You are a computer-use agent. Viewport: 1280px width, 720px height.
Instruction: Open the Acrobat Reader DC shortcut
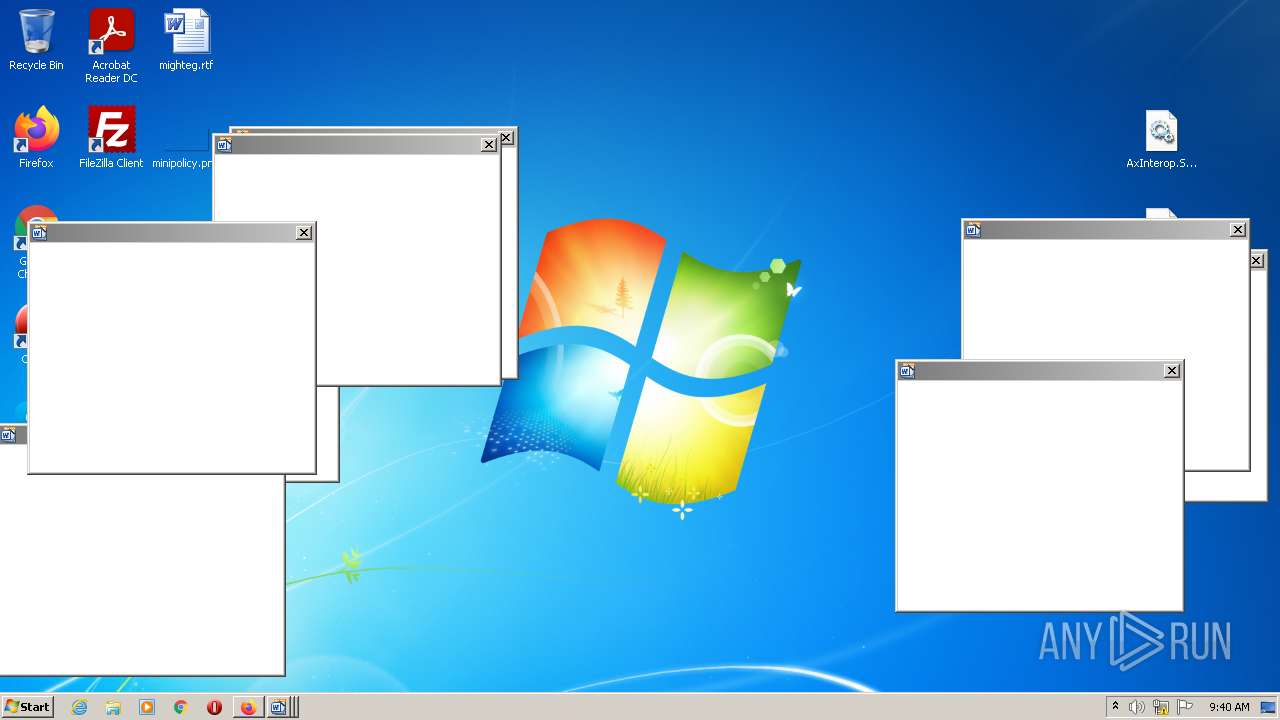click(x=111, y=46)
